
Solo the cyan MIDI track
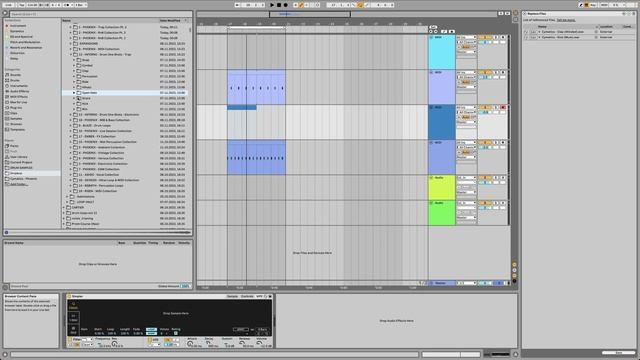point(496,38)
